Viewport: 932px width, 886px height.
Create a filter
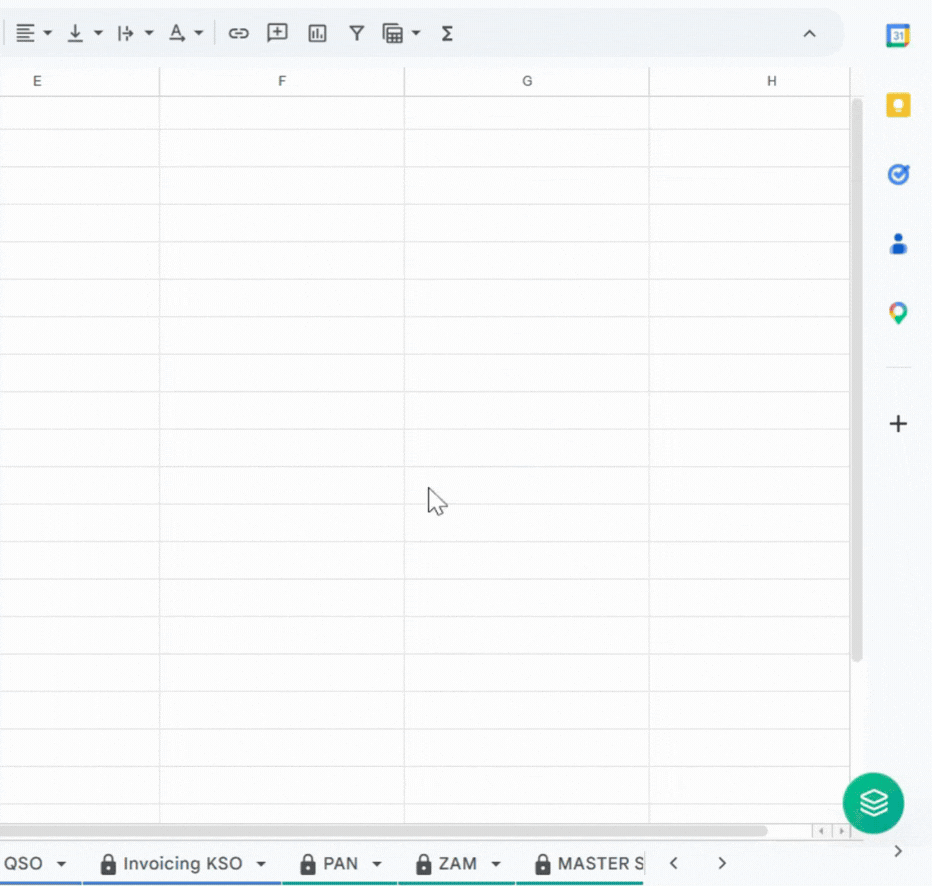click(357, 33)
